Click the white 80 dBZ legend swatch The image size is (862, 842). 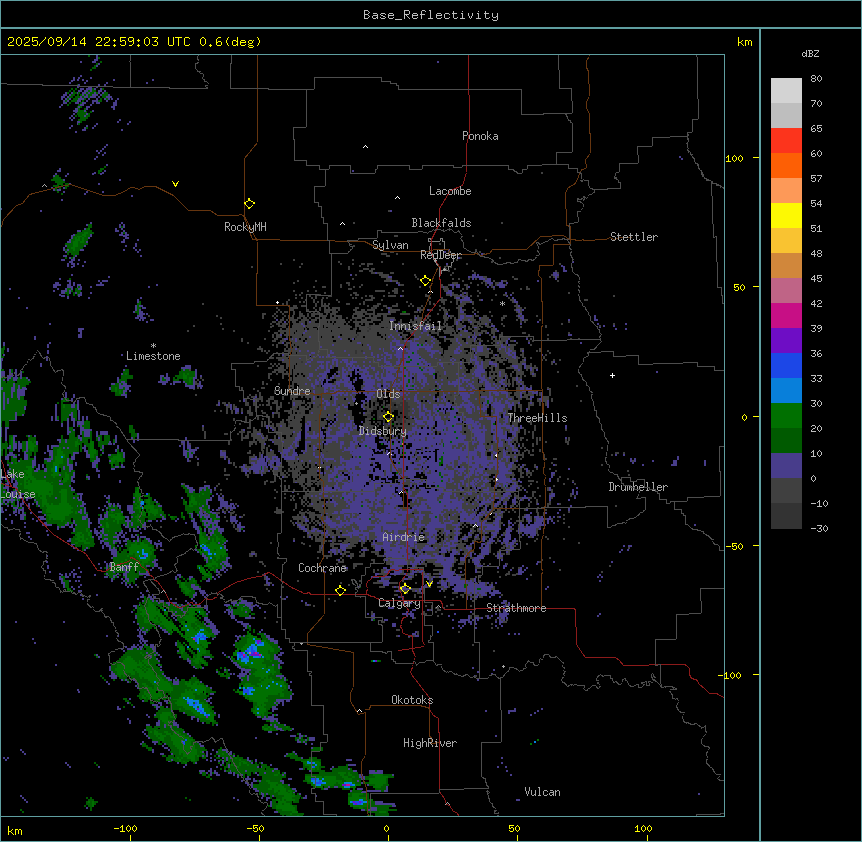coord(786,90)
